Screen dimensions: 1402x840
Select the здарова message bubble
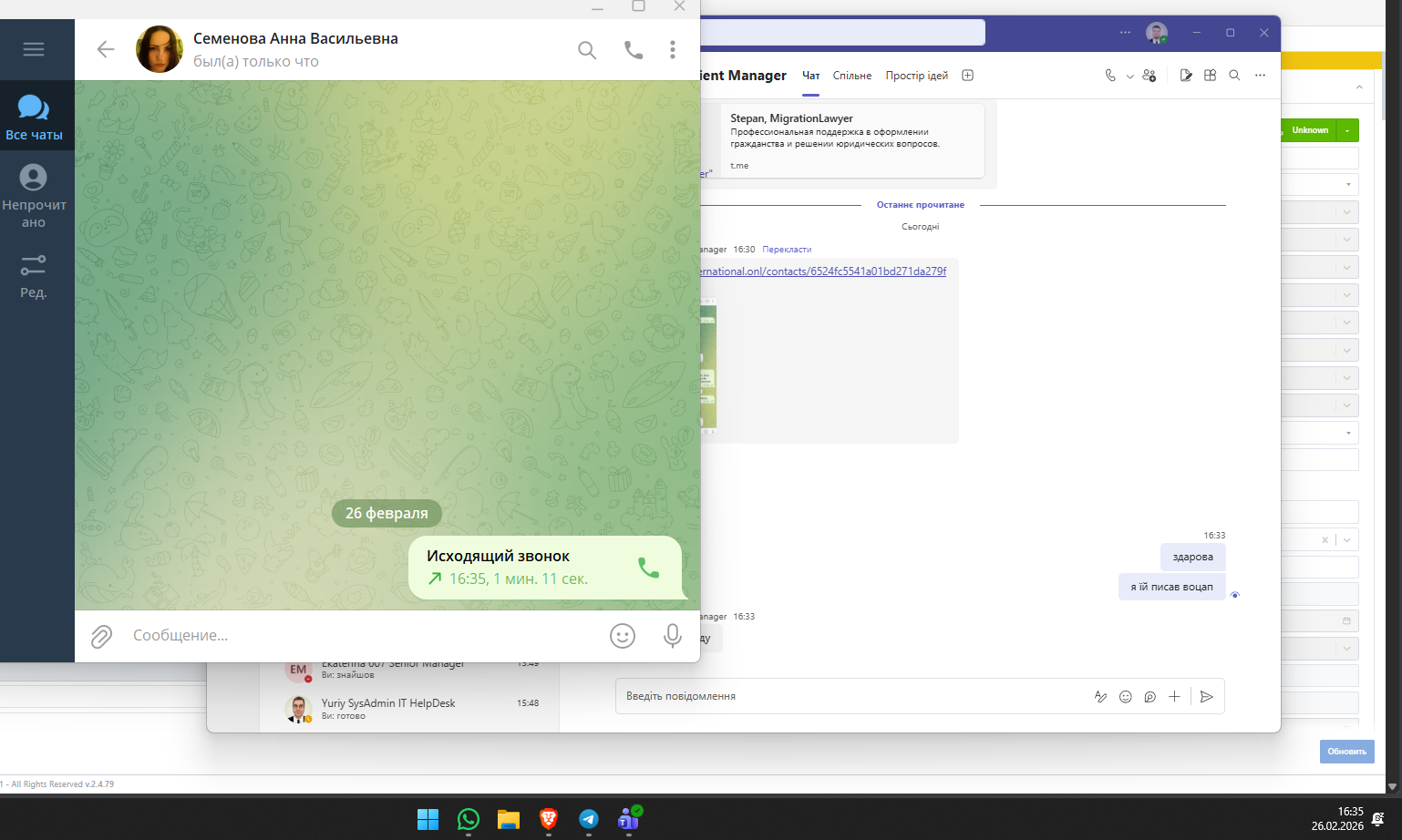(x=1193, y=557)
